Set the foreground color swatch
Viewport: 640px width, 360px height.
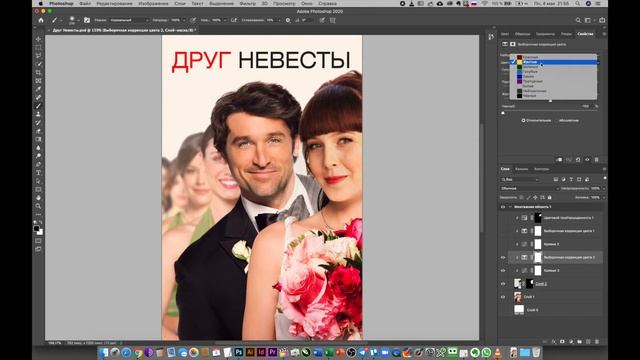click(x=37, y=229)
